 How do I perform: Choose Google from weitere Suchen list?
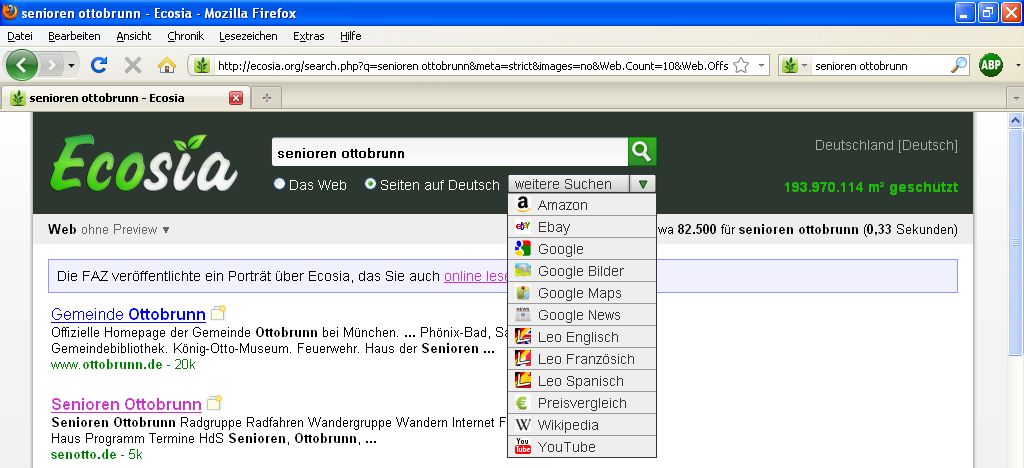click(x=582, y=249)
